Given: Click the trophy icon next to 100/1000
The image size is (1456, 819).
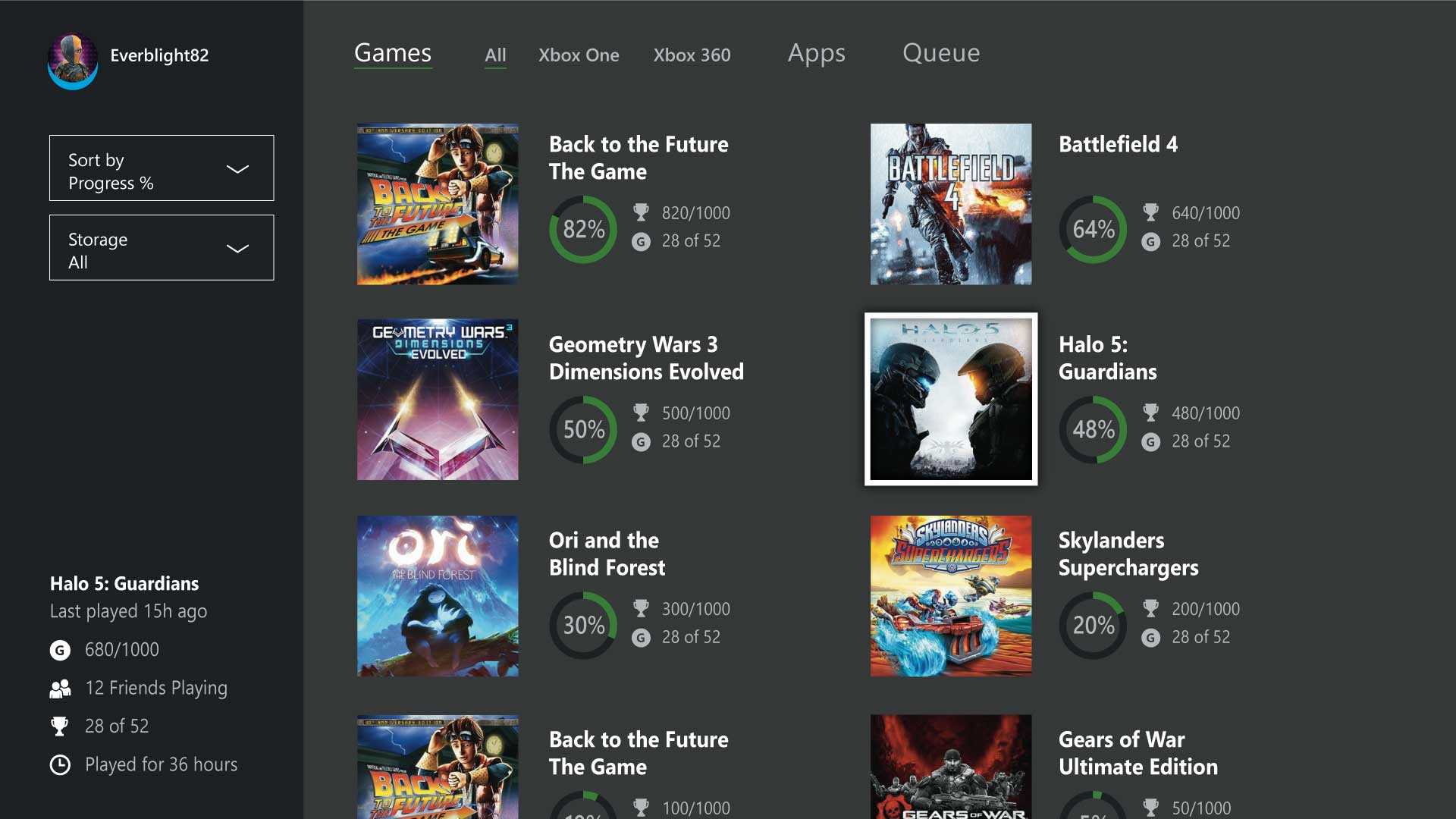Looking at the screenshot, I should (641, 808).
